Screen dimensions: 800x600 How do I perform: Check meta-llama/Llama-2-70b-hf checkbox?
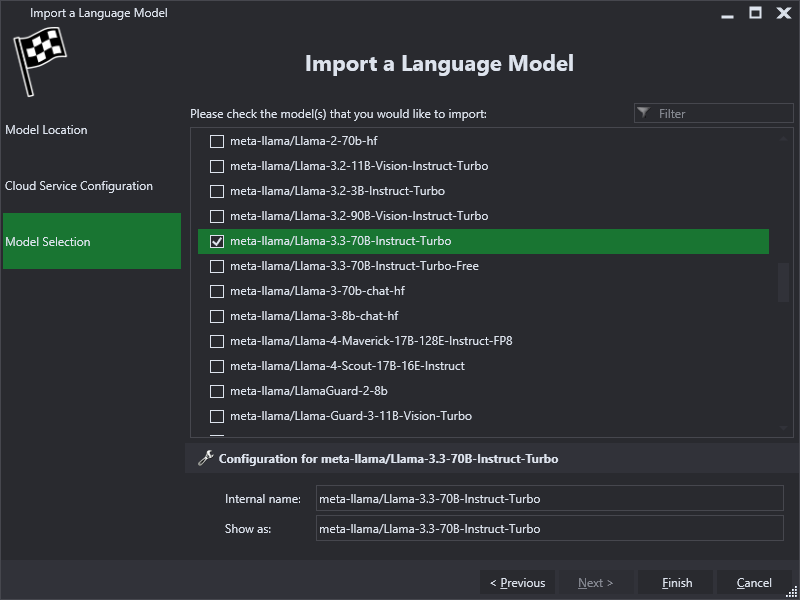217,141
